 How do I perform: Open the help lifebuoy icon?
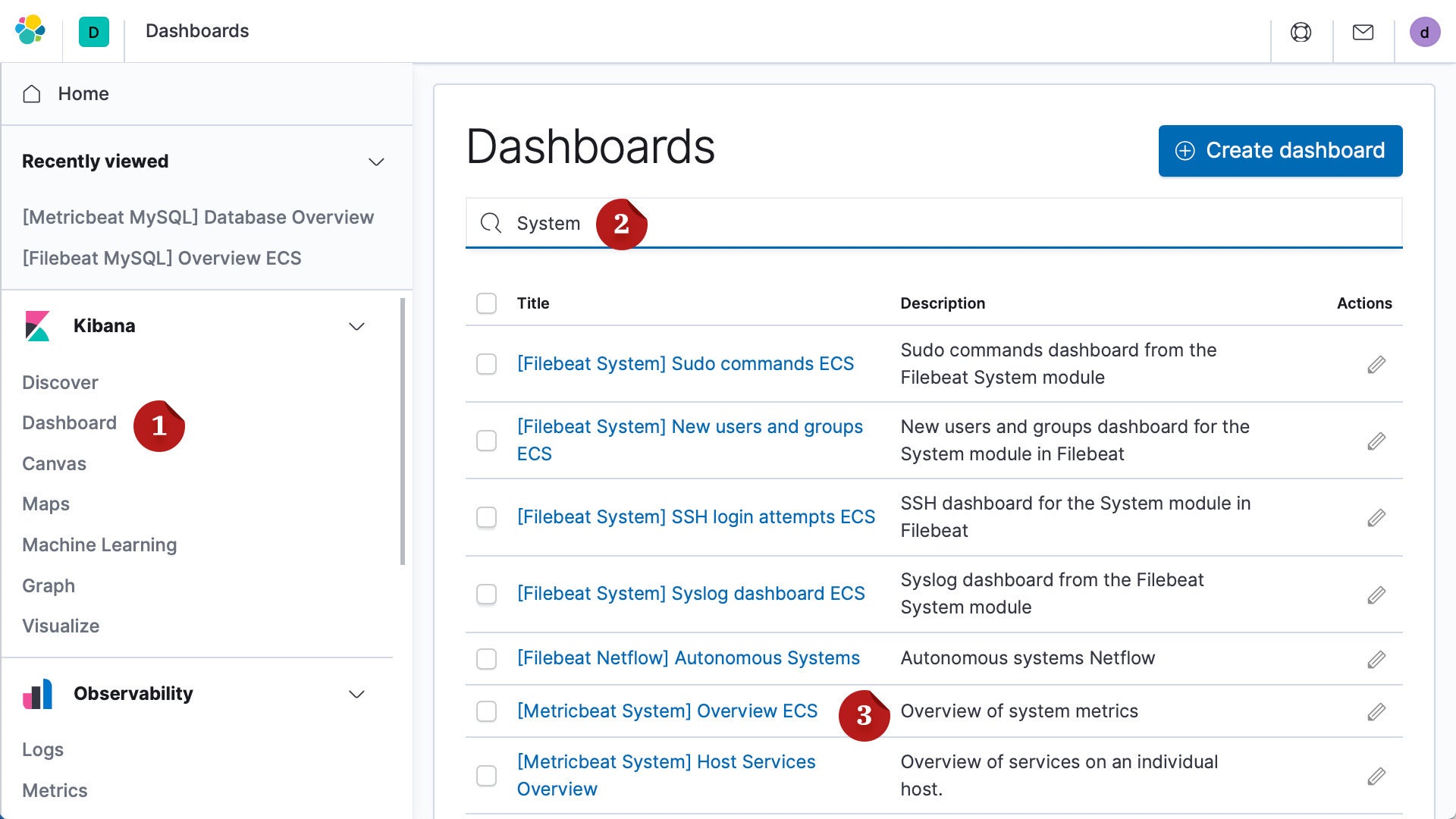[1301, 32]
